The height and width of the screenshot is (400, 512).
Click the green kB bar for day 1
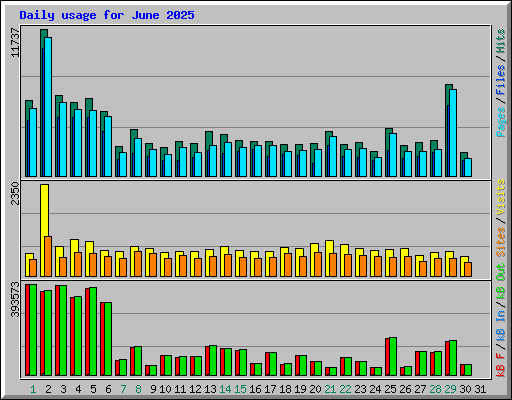[33, 330]
